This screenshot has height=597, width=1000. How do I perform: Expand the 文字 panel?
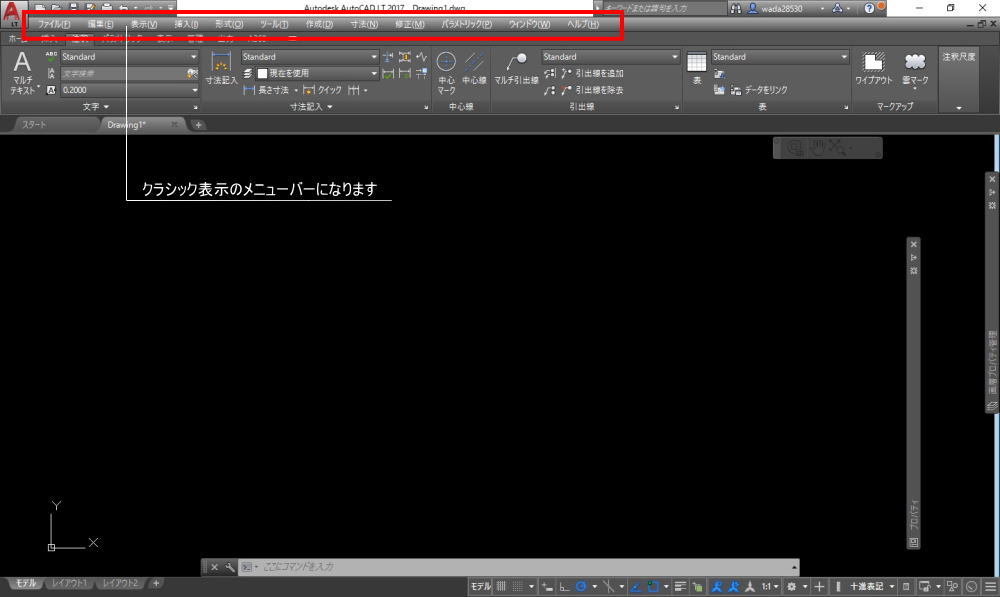(96, 107)
